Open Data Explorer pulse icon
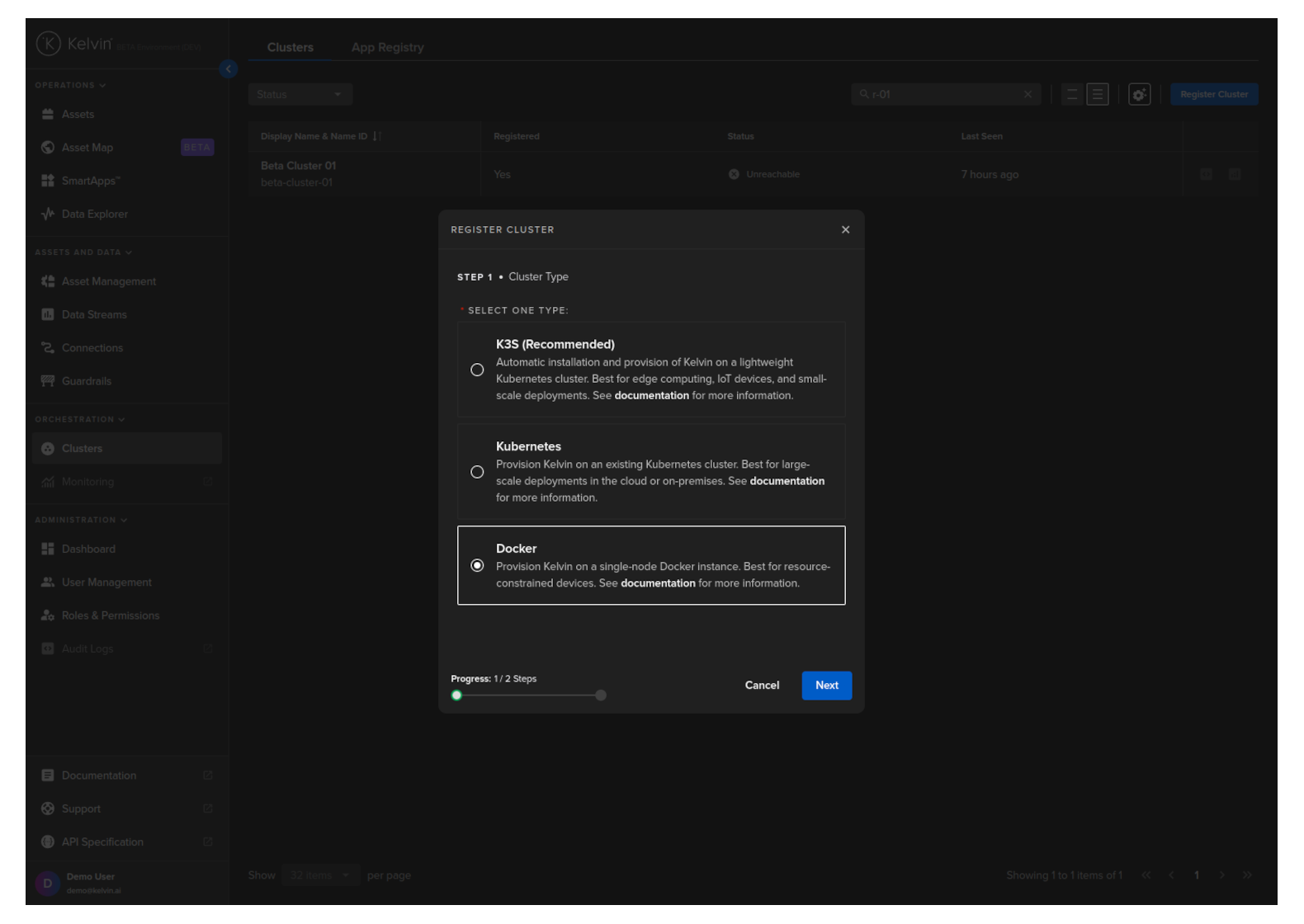This screenshot has width=1304, height=924. [48, 214]
